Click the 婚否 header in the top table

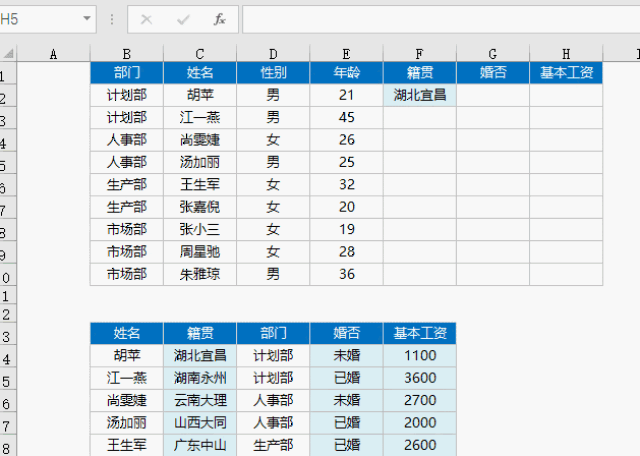(x=493, y=73)
